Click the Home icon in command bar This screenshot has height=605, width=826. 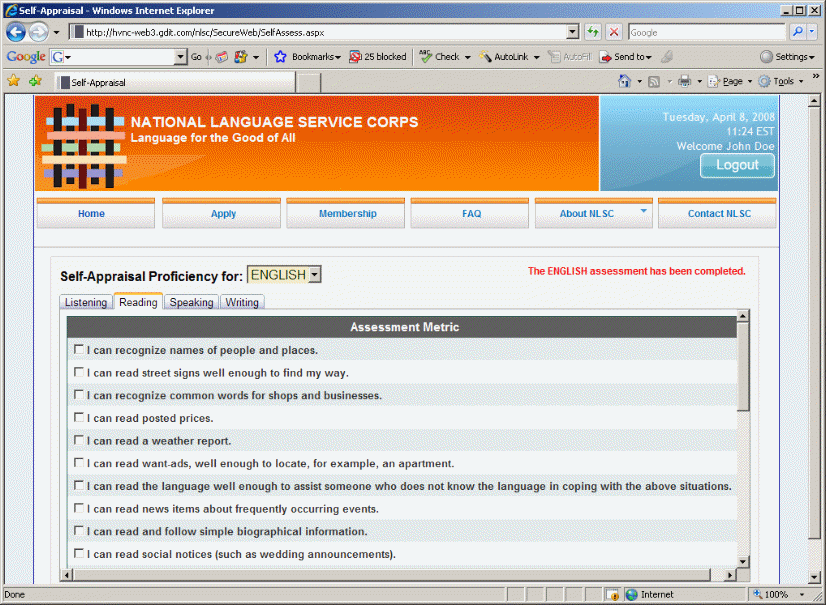624,81
